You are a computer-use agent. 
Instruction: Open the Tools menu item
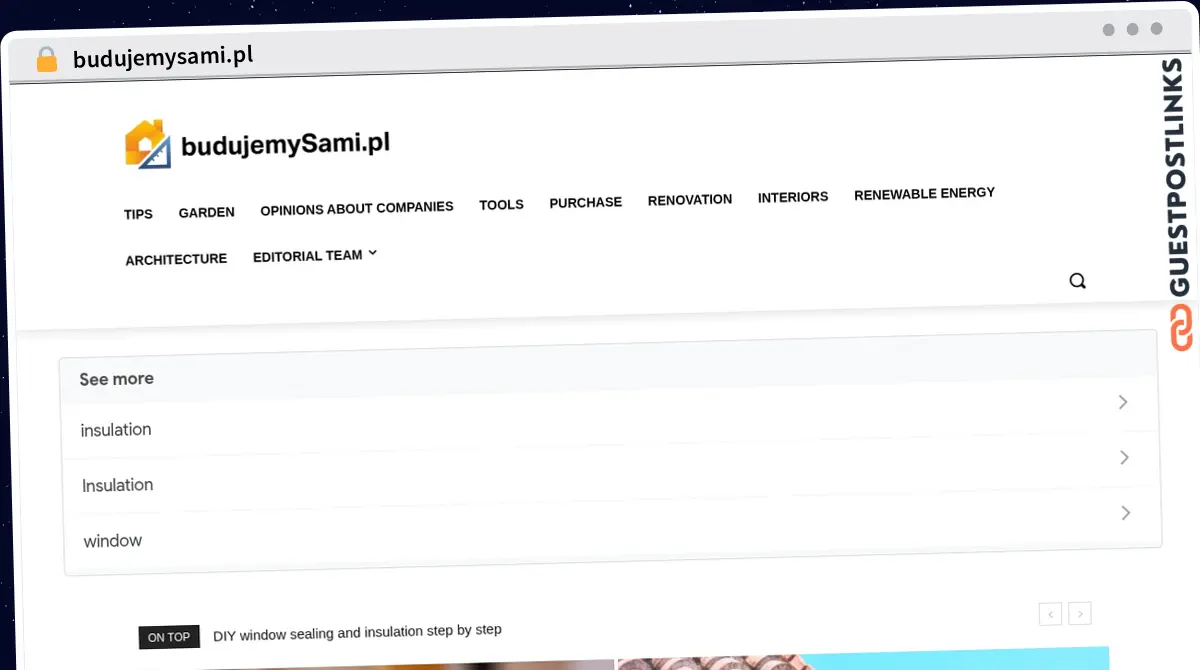(501, 204)
